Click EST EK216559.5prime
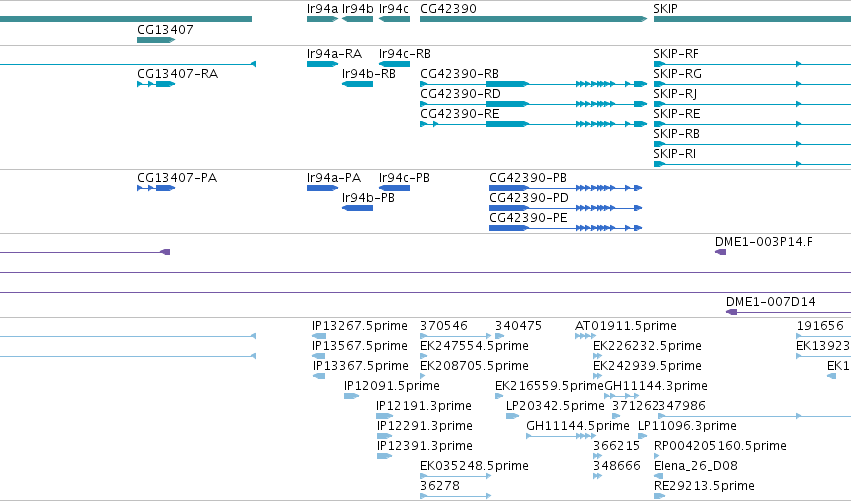 [549, 386]
